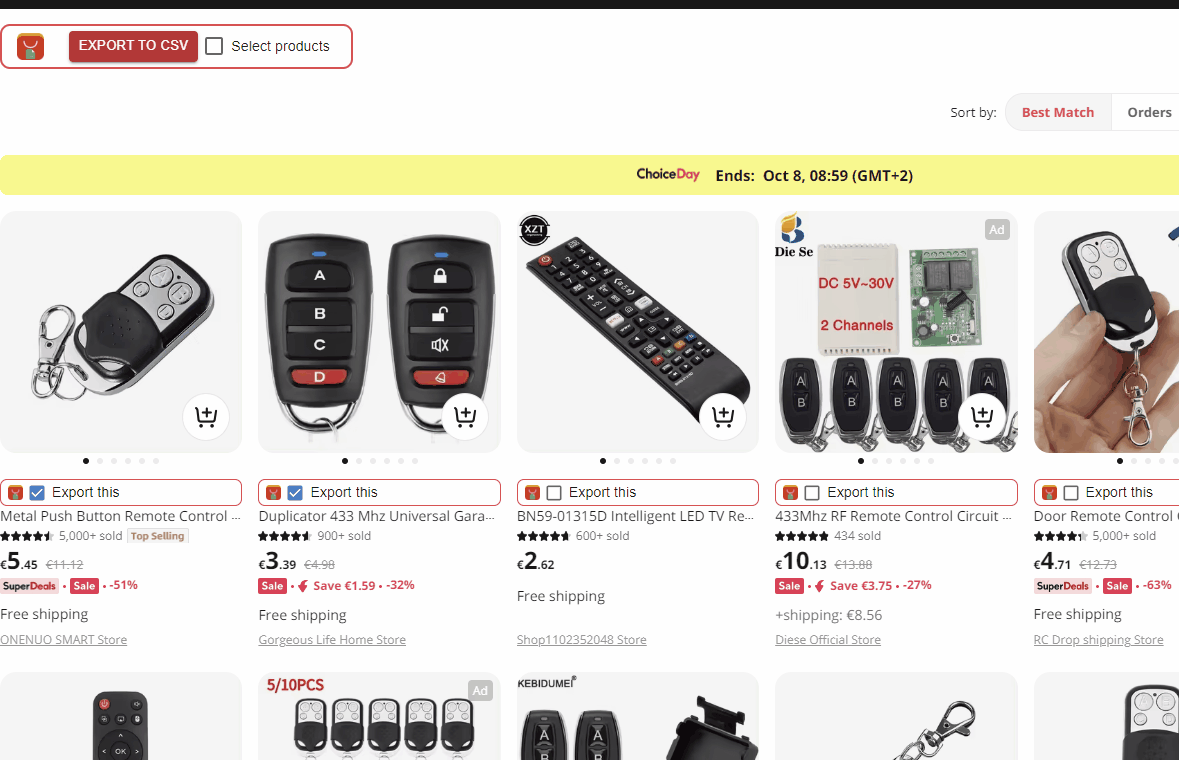Click the Ad badge on RF Remote Circuit
1179x760 pixels.
997,230
